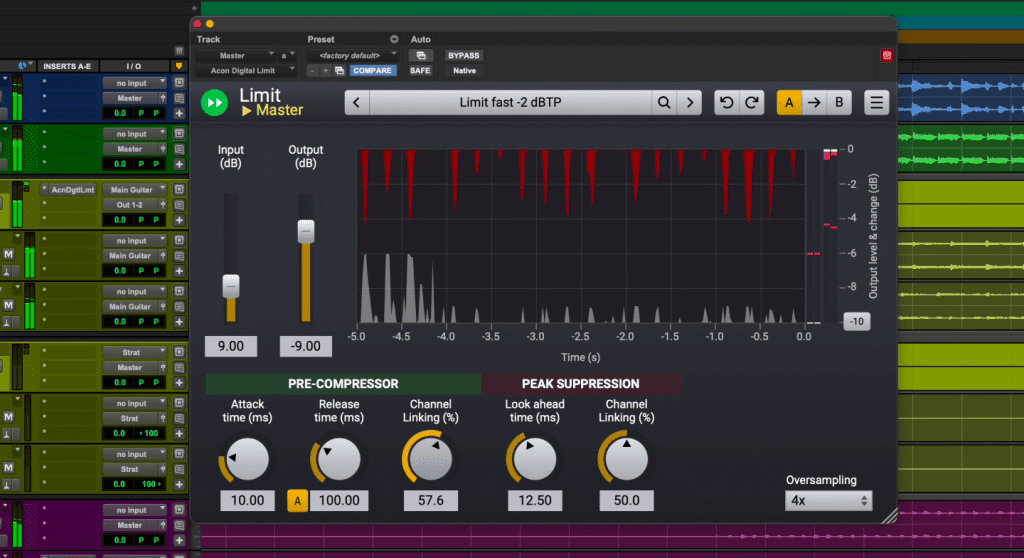Open the insert position 'a' dropdown
This screenshot has height=558, width=1024.
click(x=287, y=56)
